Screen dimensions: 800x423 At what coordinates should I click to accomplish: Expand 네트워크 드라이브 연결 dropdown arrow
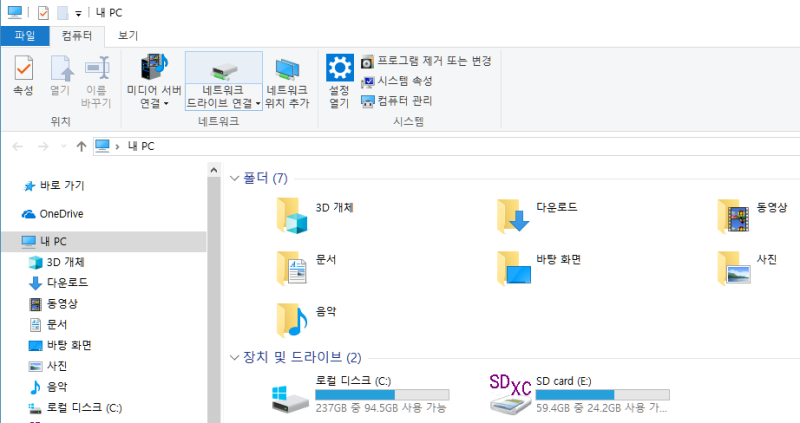pyautogui.click(x=258, y=104)
